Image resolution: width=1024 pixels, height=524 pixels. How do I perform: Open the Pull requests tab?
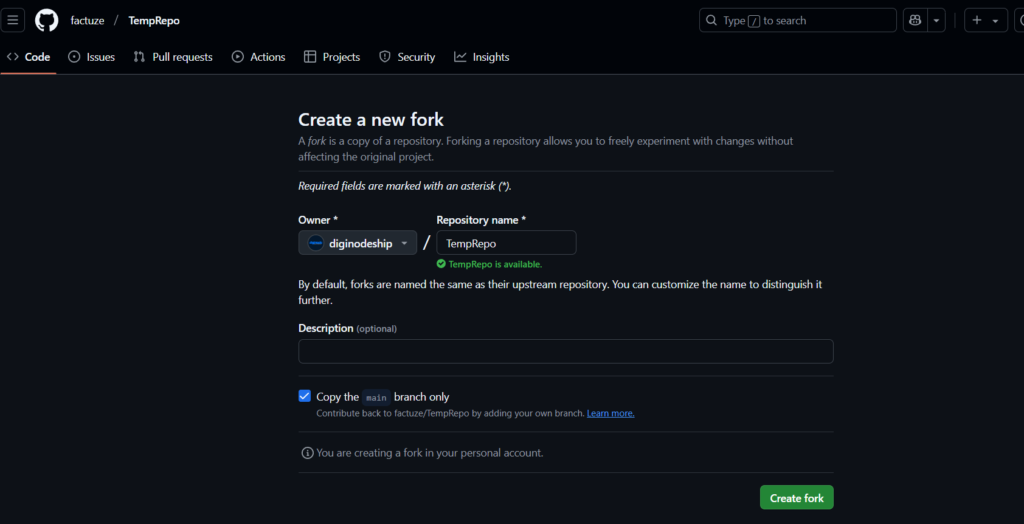[x=173, y=57]
